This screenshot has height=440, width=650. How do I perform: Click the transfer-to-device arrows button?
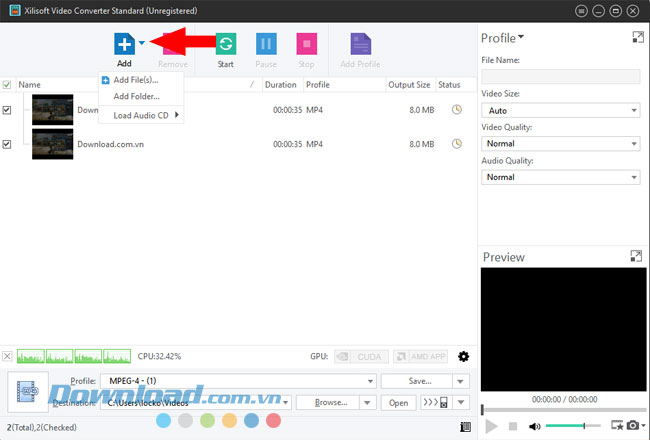pyautogui.click(x=436, y=402)
